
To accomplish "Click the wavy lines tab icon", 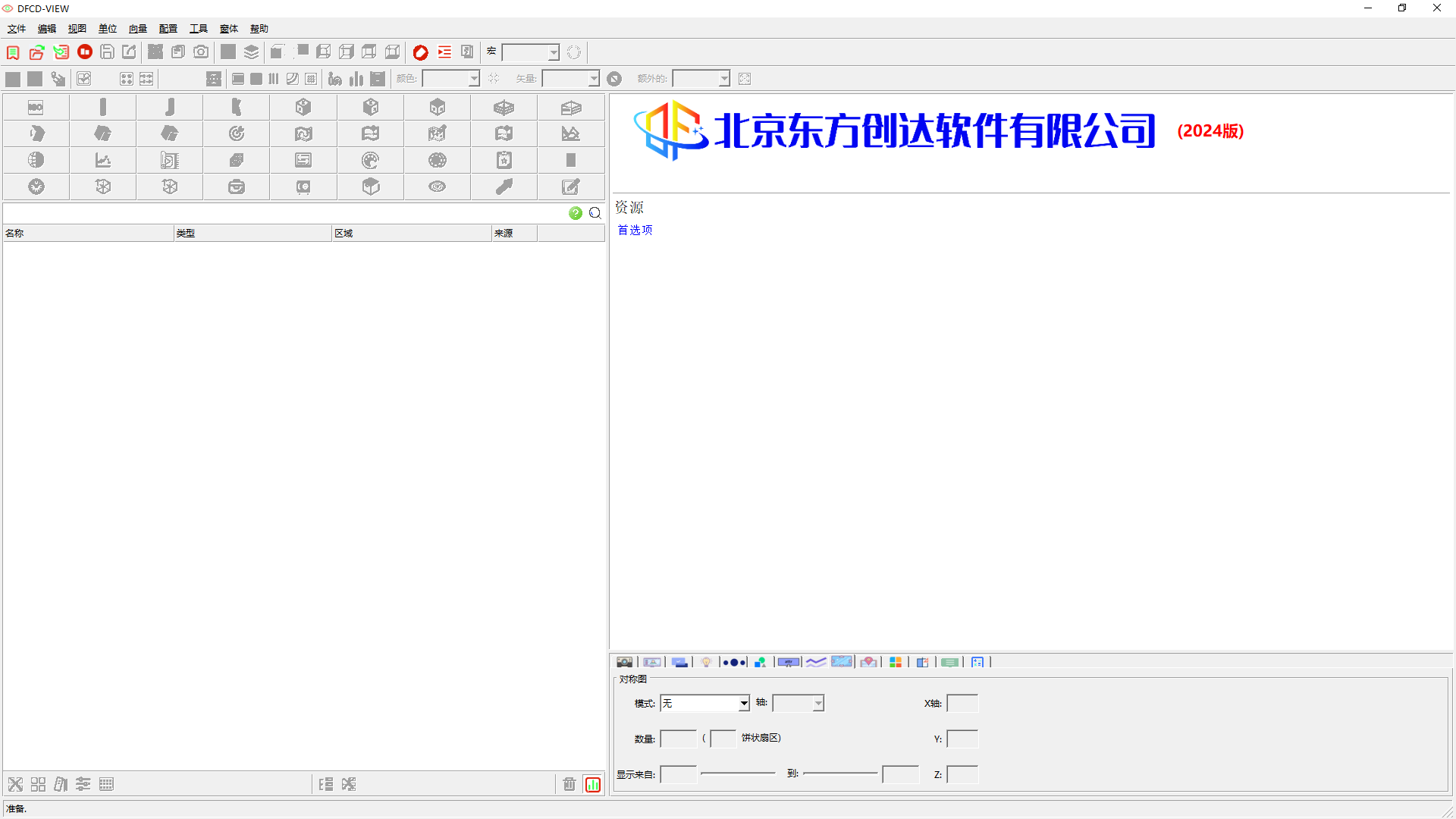I will [x=816, y=662].
